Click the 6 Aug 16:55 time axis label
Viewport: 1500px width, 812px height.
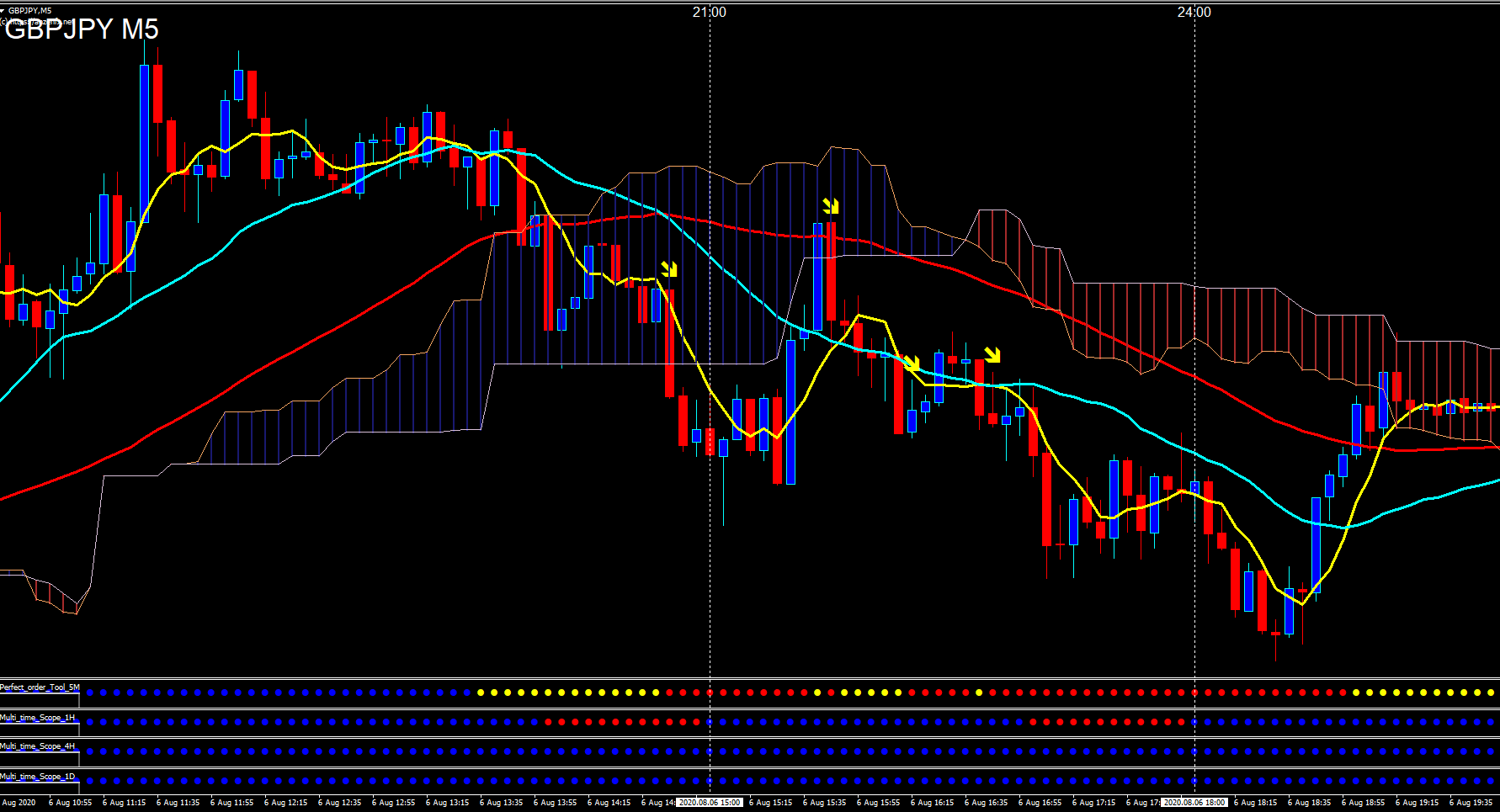point(1040,803)
